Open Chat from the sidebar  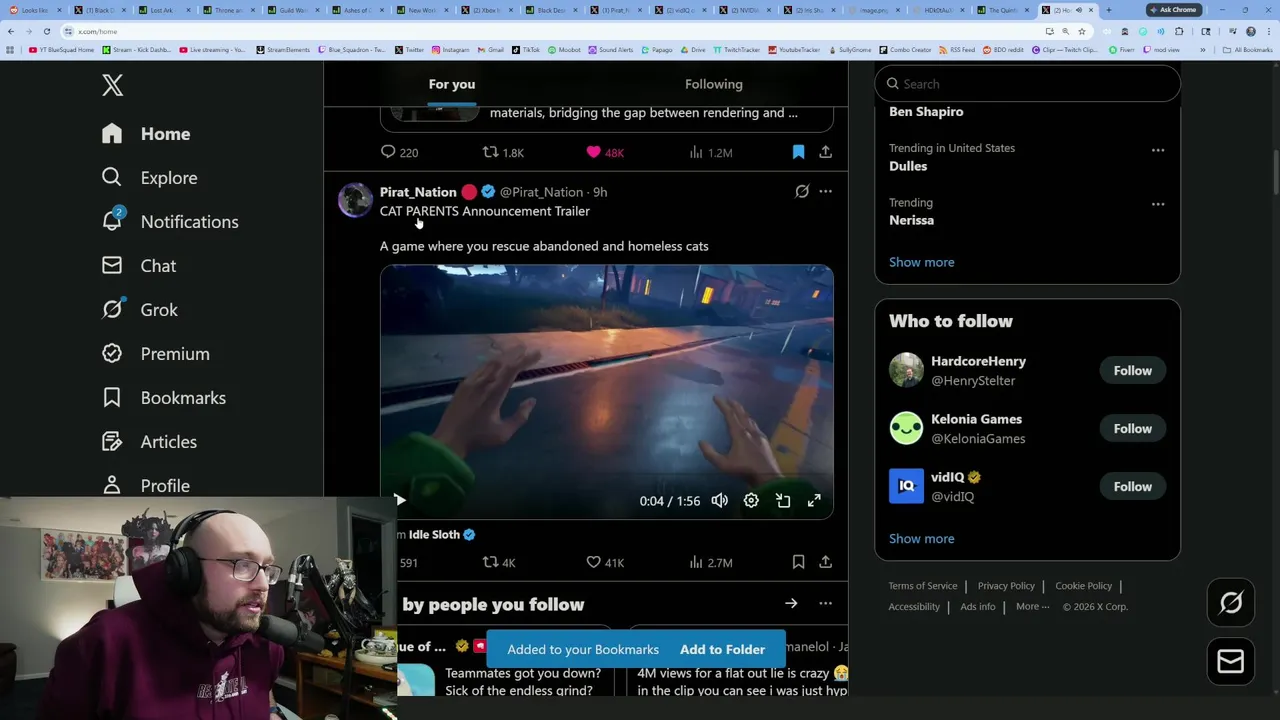(x=139, y=266)
